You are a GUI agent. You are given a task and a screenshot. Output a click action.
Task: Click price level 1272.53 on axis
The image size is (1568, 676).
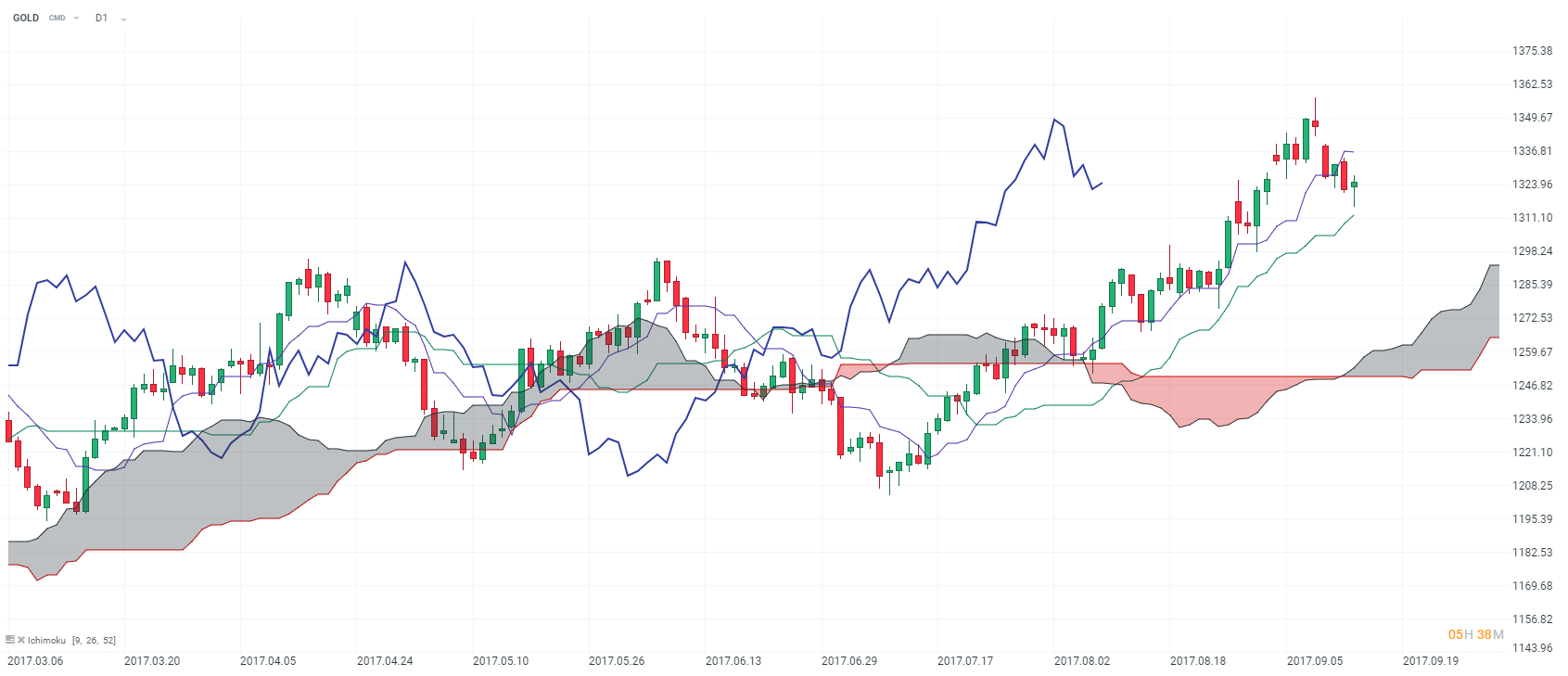(1532, 318)
